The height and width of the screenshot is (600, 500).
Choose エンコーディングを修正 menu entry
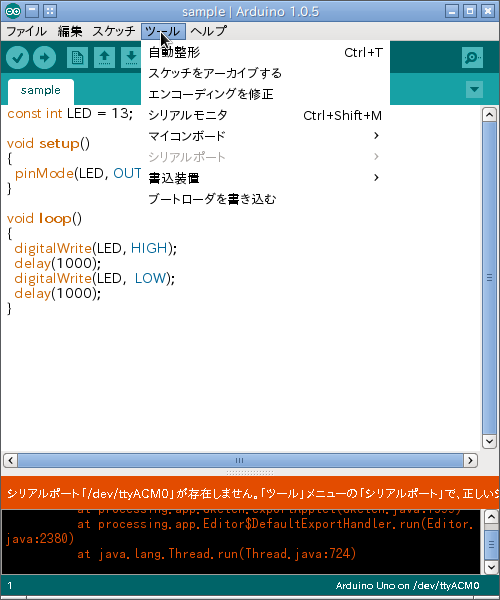click(x=265, y=94)
